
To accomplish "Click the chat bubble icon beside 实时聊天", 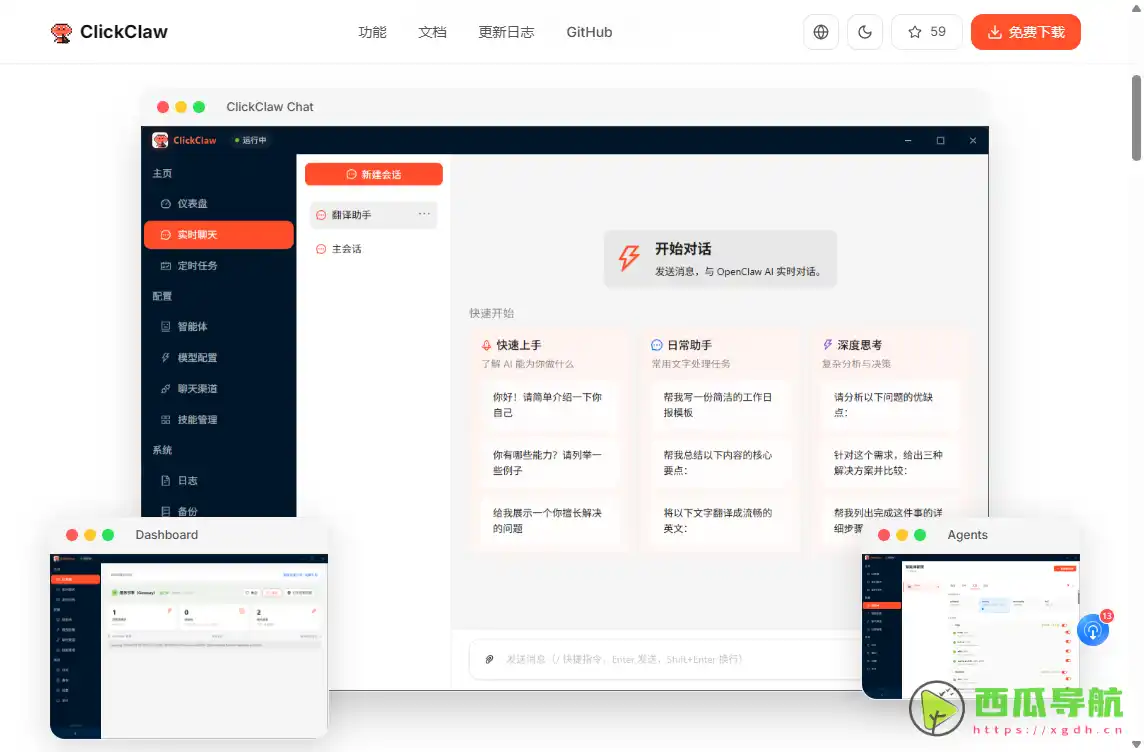I will tap(166, 235).
